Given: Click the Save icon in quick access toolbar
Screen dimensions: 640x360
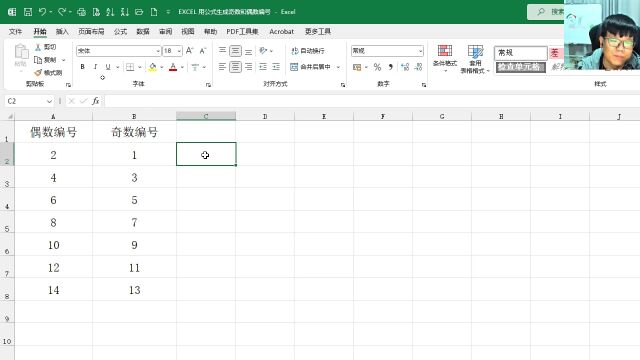Looking at the screenshot, I should [x=28, y=12].
